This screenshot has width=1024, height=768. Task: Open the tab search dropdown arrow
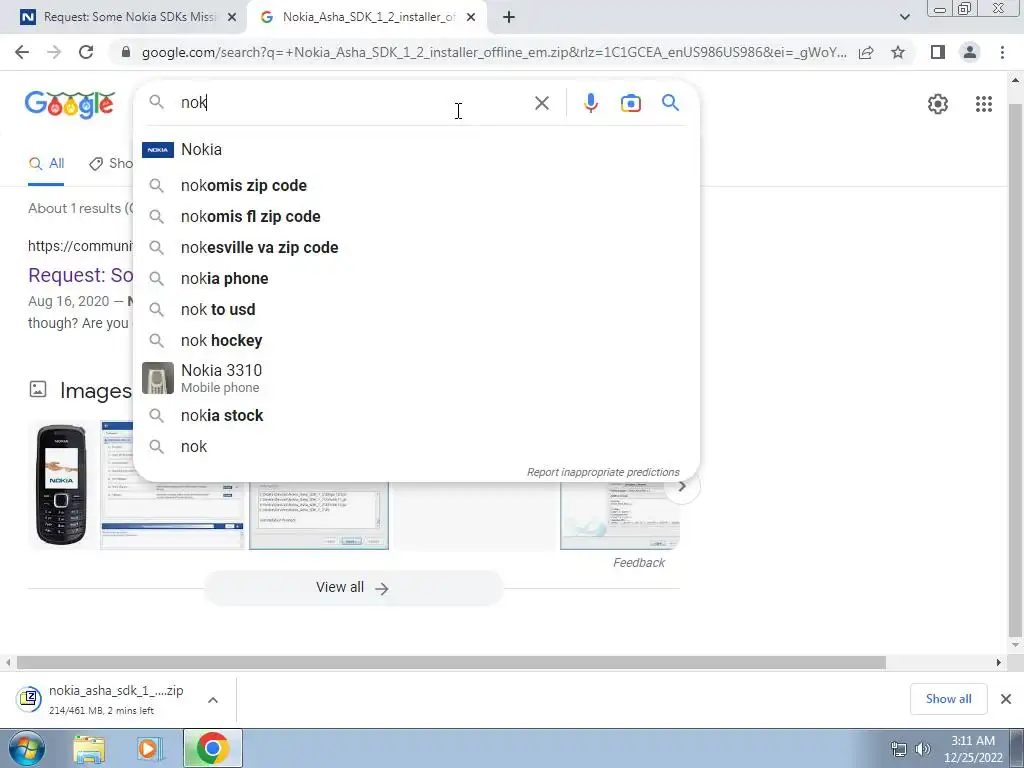904,17
